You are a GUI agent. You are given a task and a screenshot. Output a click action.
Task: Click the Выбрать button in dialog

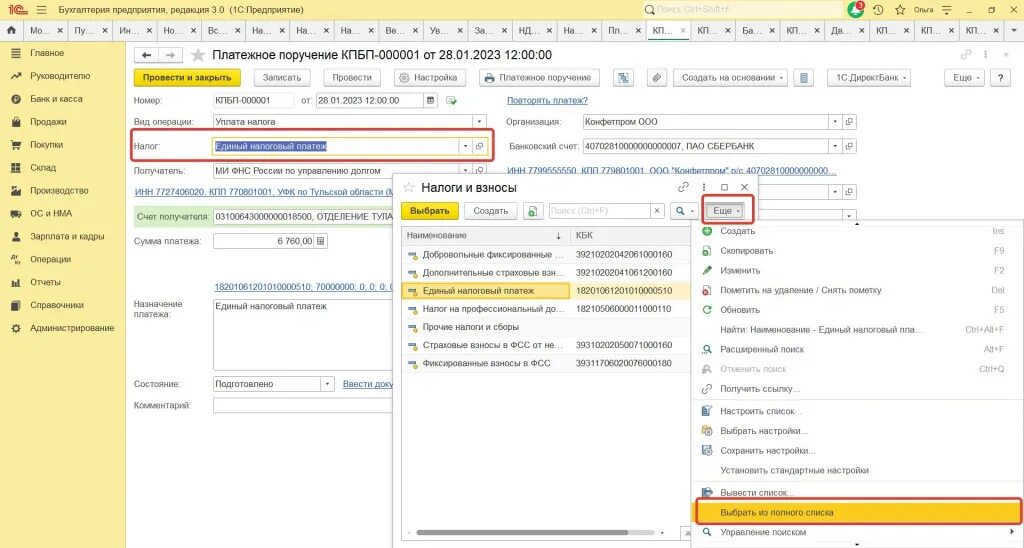(430, 211)
